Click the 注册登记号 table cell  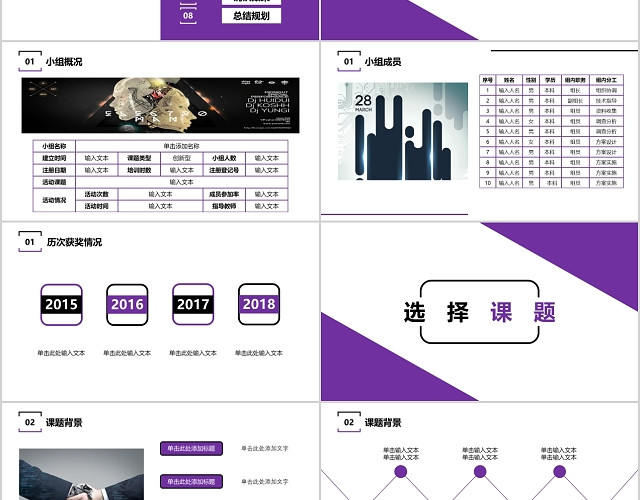click(224, 170)
